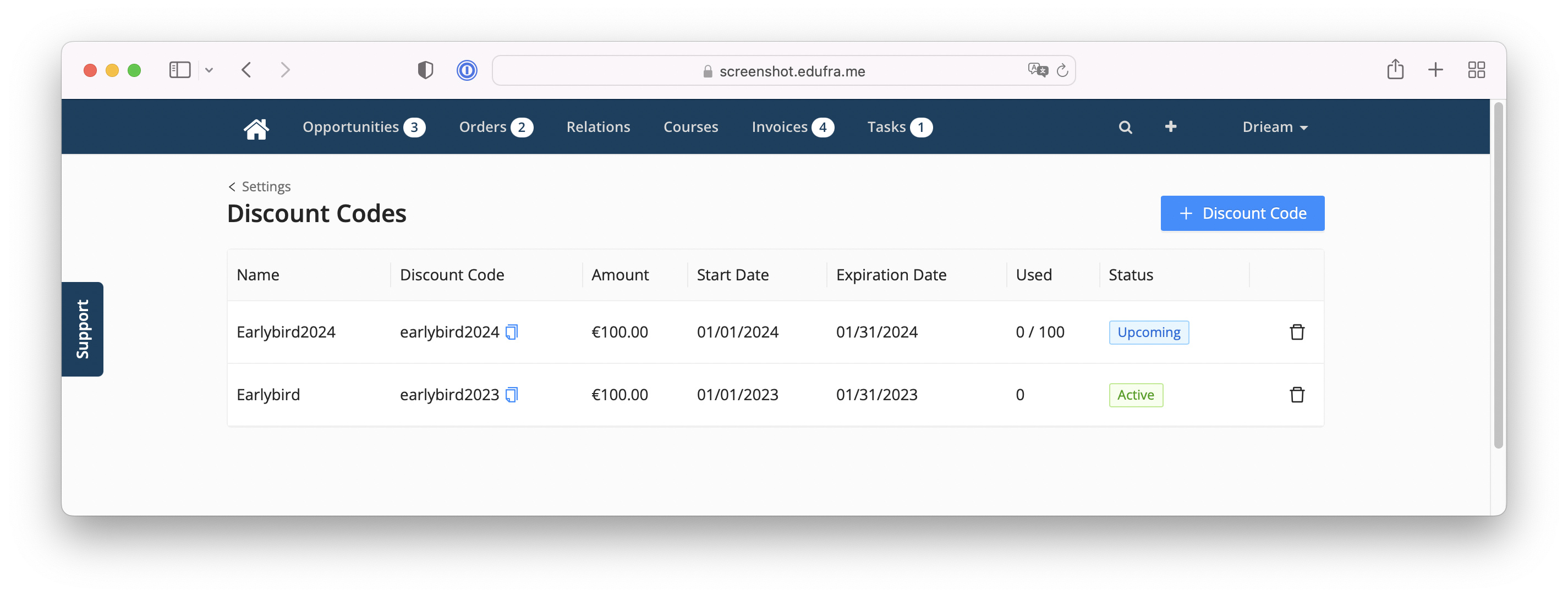
Task: Show the tab overview grid
Action: tap(1476, 70)
